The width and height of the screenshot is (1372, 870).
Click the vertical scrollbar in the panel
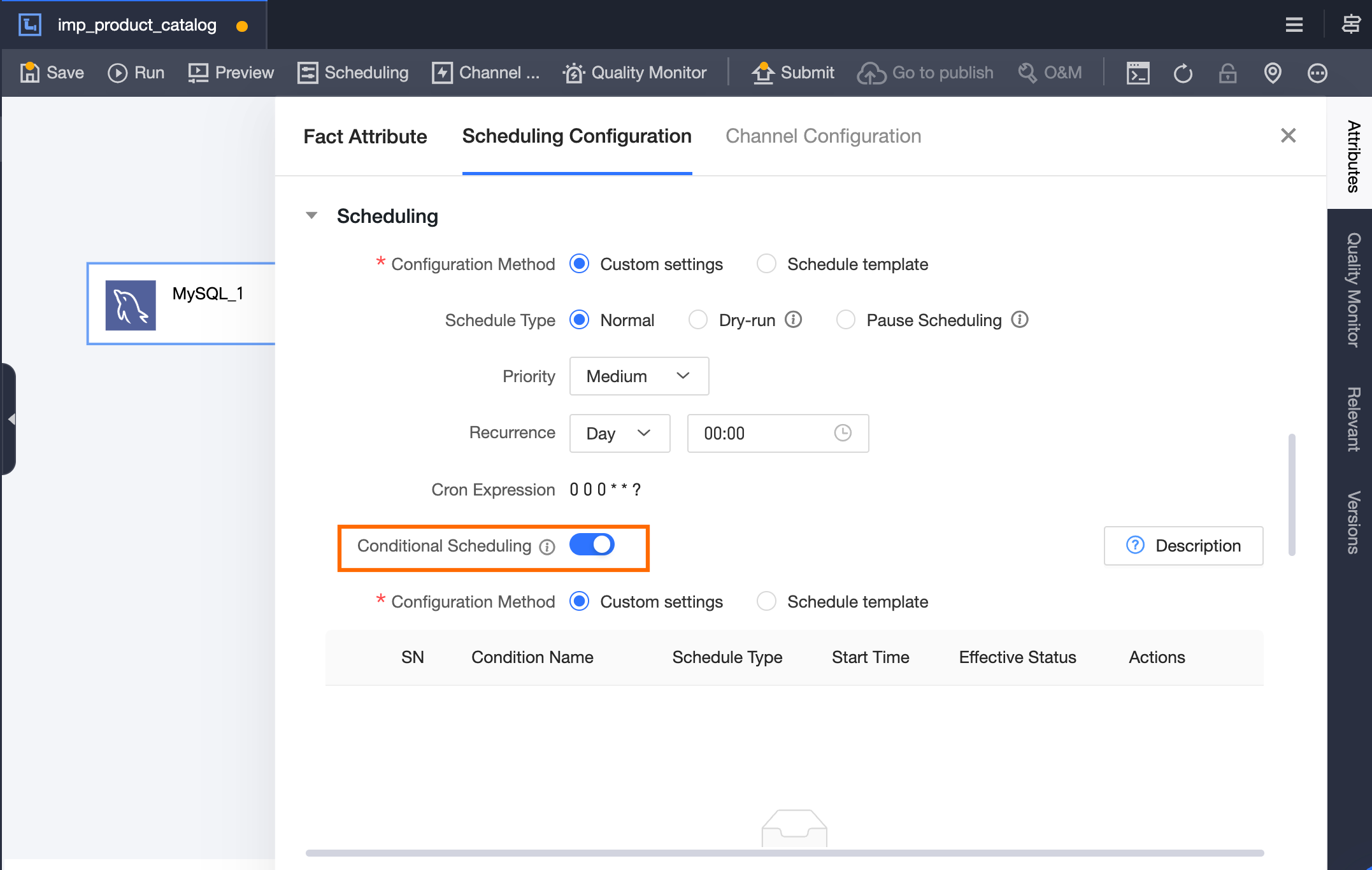(1292, 494)
